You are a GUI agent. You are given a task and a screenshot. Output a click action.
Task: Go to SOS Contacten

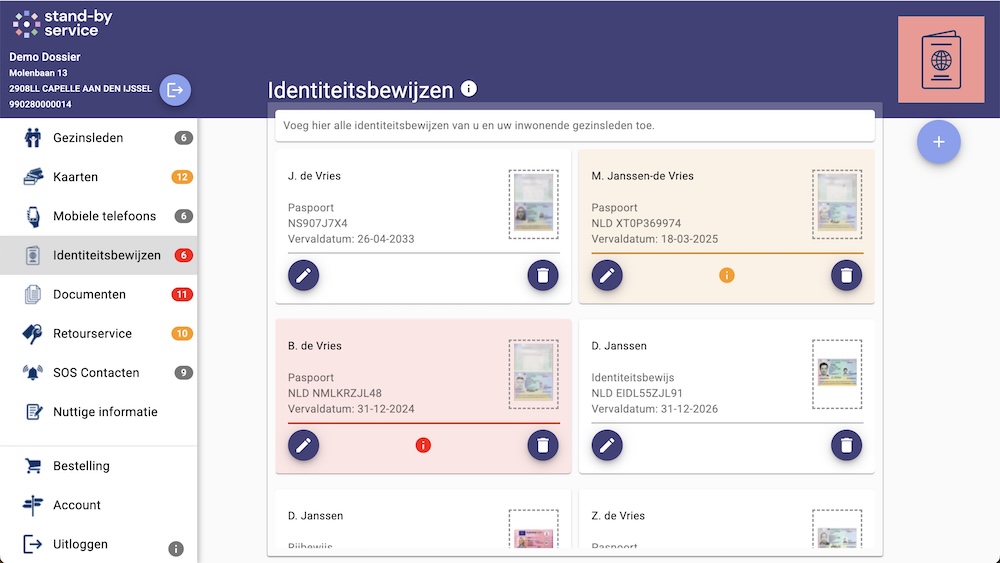click(99, 372)
